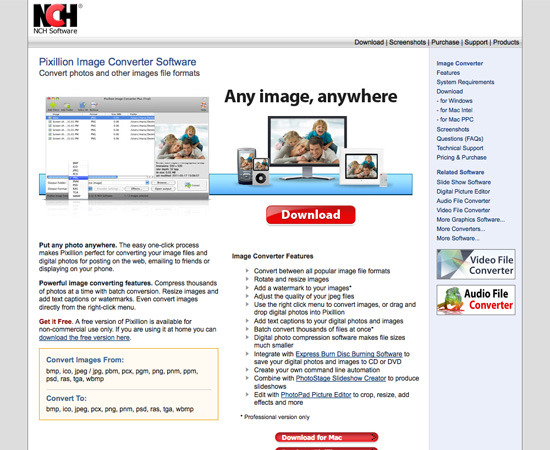The height and width of the screenshot is (450, 550).
Task: Click the mobile phone device image
Action: tap(245, 166)
